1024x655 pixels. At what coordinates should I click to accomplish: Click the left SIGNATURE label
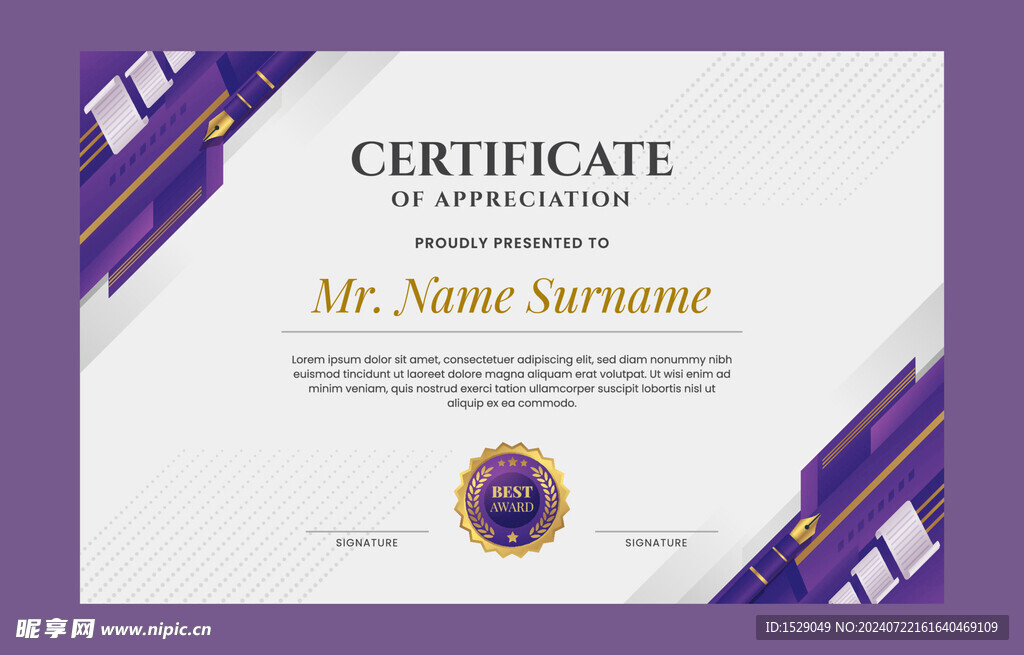pos(367,543)
